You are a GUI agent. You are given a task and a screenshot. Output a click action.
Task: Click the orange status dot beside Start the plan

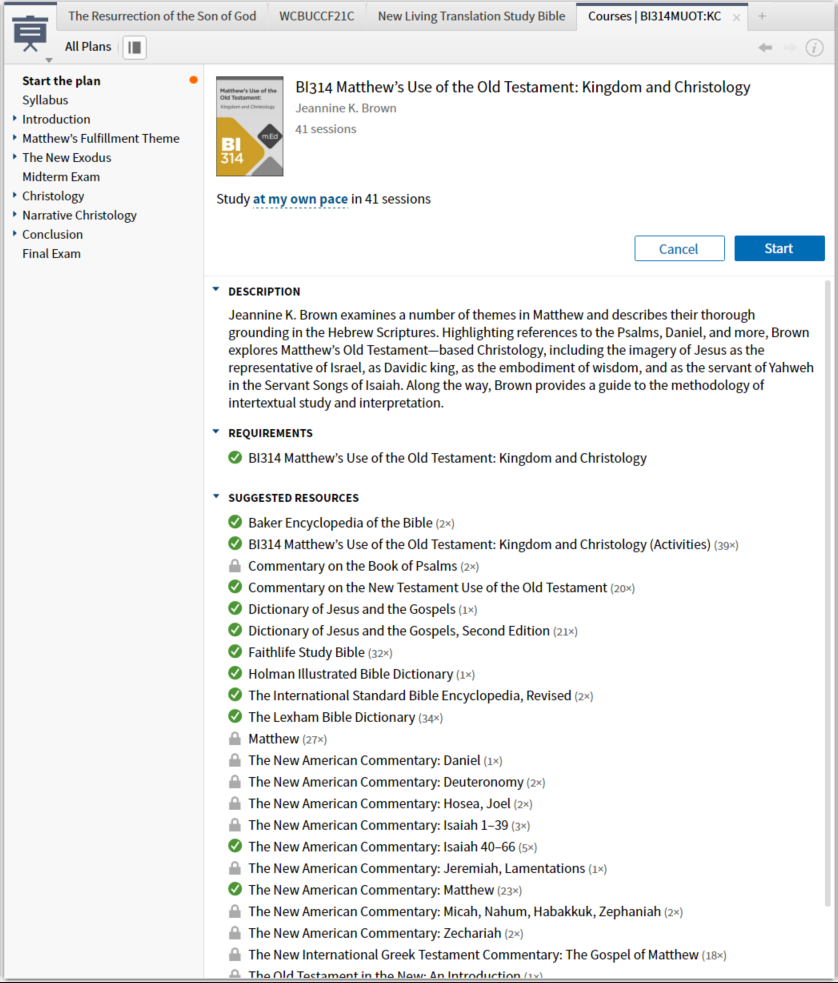(194, 80)
